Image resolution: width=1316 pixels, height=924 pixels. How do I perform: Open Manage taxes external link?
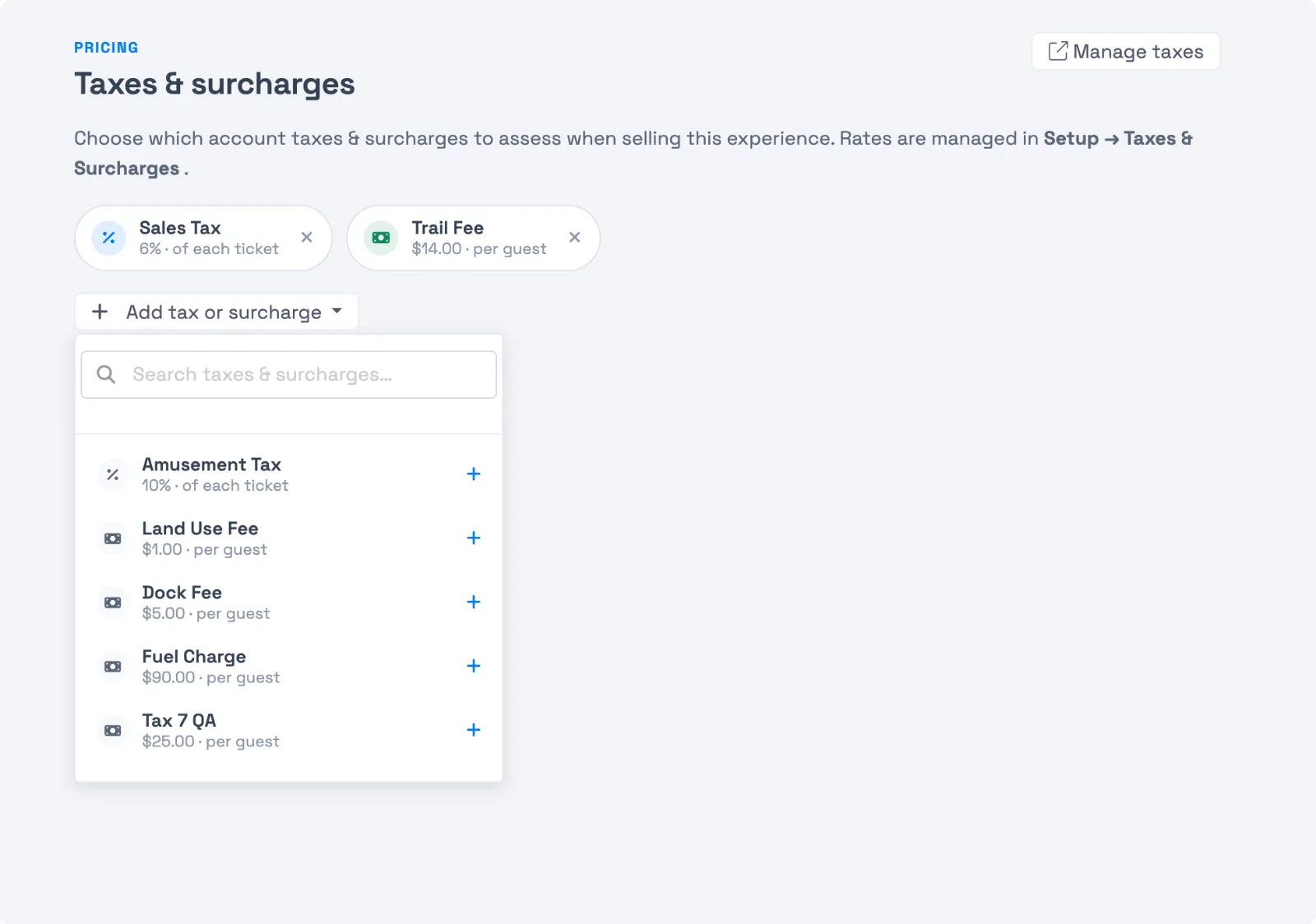pyautogui.click(x=1126, y=52)
